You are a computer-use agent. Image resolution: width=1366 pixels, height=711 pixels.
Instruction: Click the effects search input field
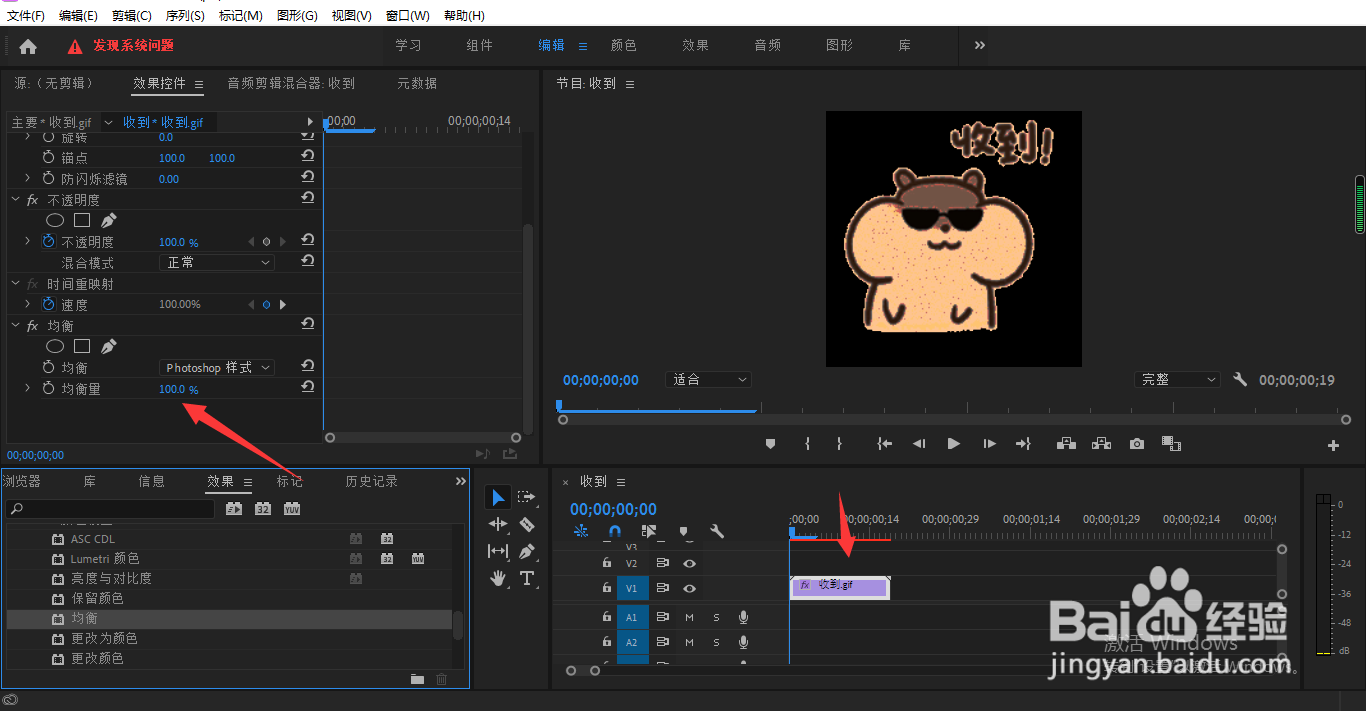pyautogui.click(x=111, y=509)
